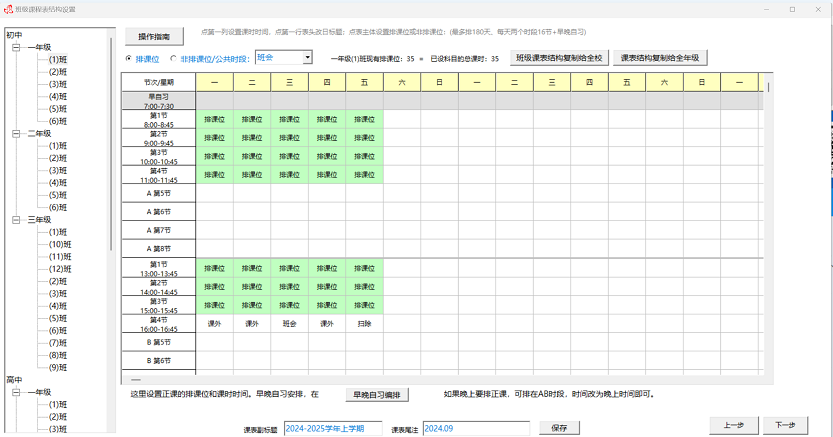
Task: Click the 早晚自习编排 button
Action: click(x=376, y=395)
